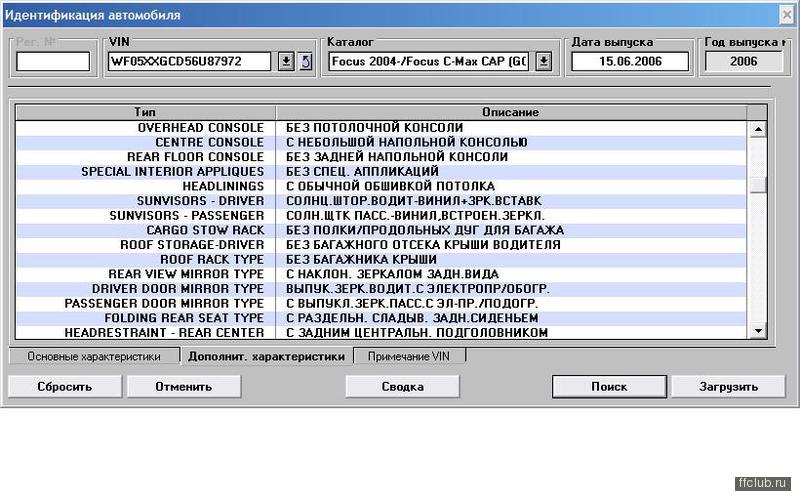Image resolution: width=800 pixels, height=500 pixels.
Task: Click description С НЕБОЛЬШОЙ НАПОЛЬНОЙ КОНСОЛЬЮ
Action: tap(407, 142)
